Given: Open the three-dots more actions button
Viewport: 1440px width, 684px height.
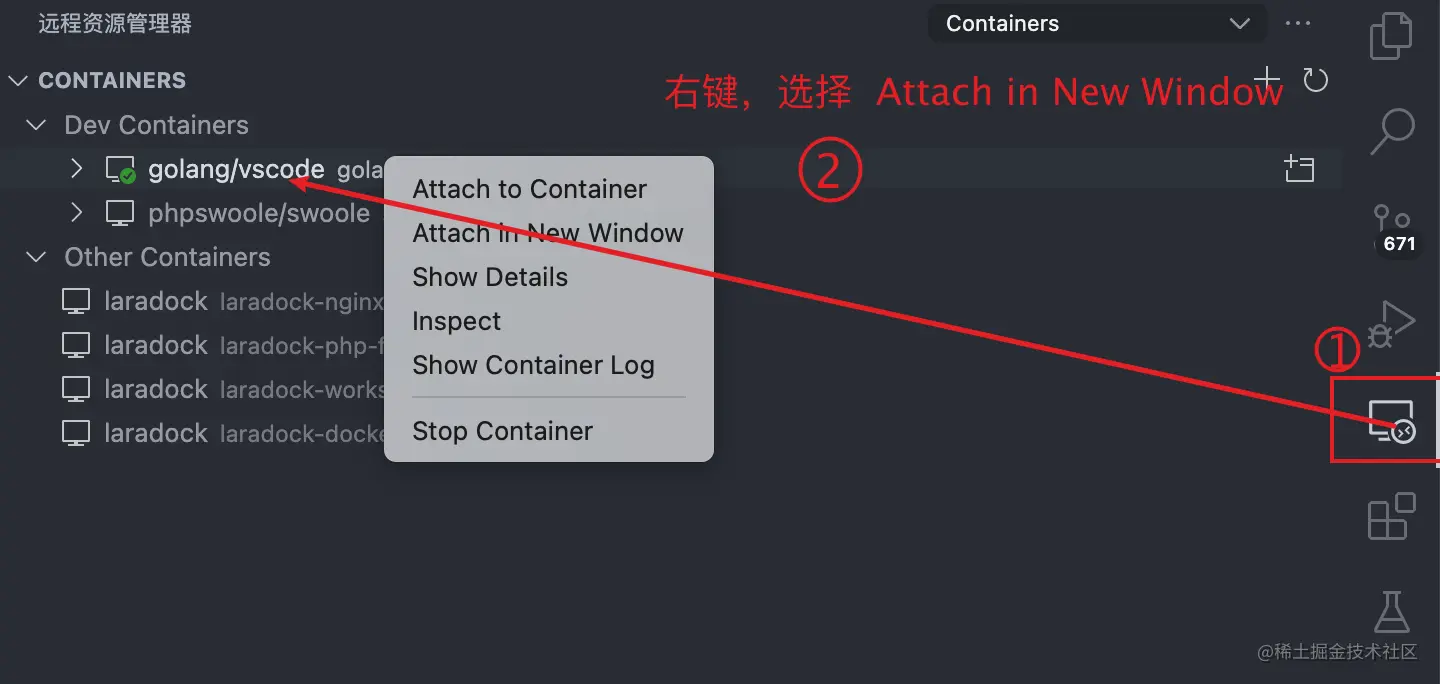Looking at the screenshot, I should 1298,24.
